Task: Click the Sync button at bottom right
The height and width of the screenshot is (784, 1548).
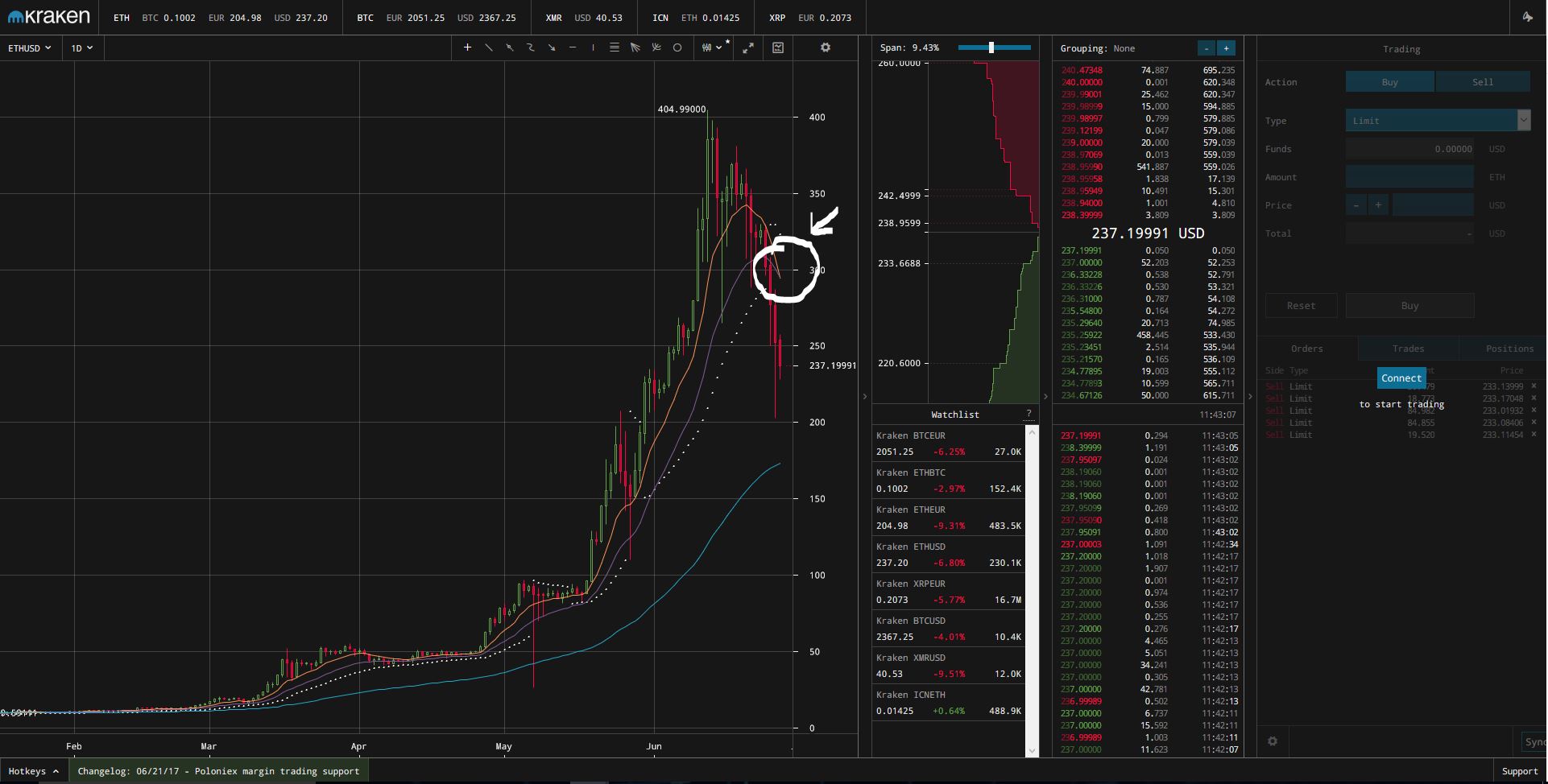Action: [1534, 741]
